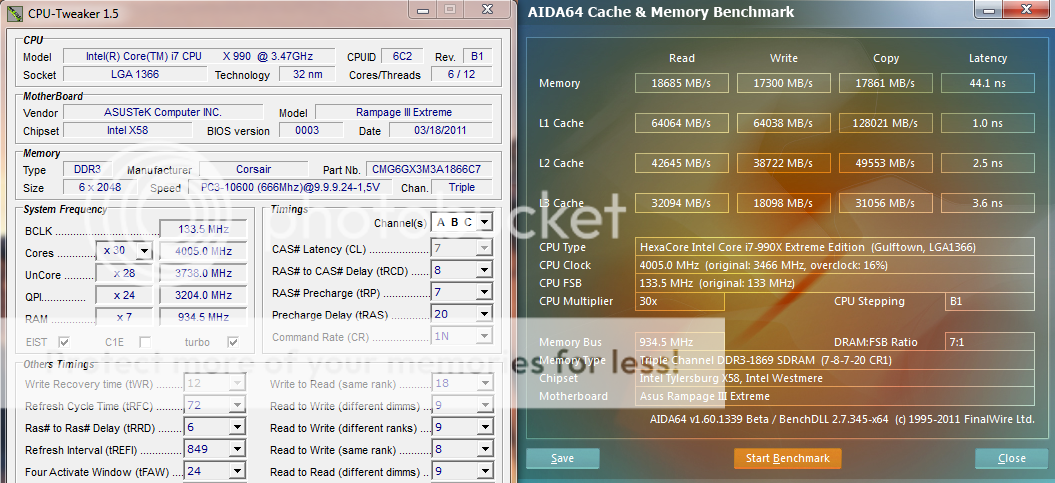Image resolution: width=1055 pixels, height=483 pixels.
Task: Click the CPU Multiplier 30x field
Action: (680, 301)
